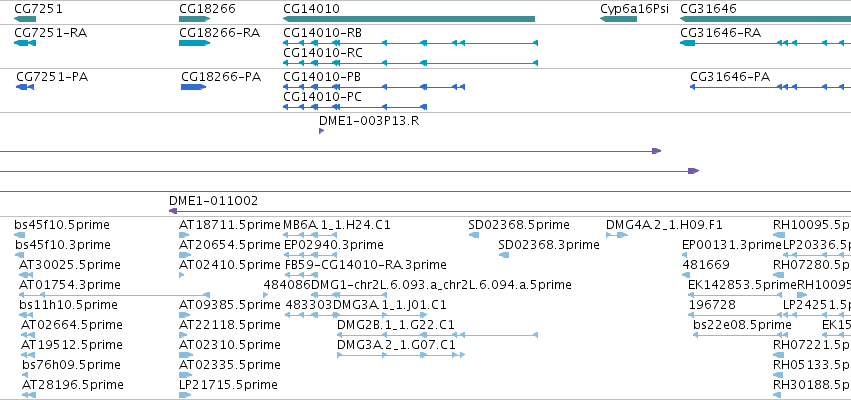851x400 pixels.
Task: Click EST LP21715.5prime
Action: (x=228, y=384)
